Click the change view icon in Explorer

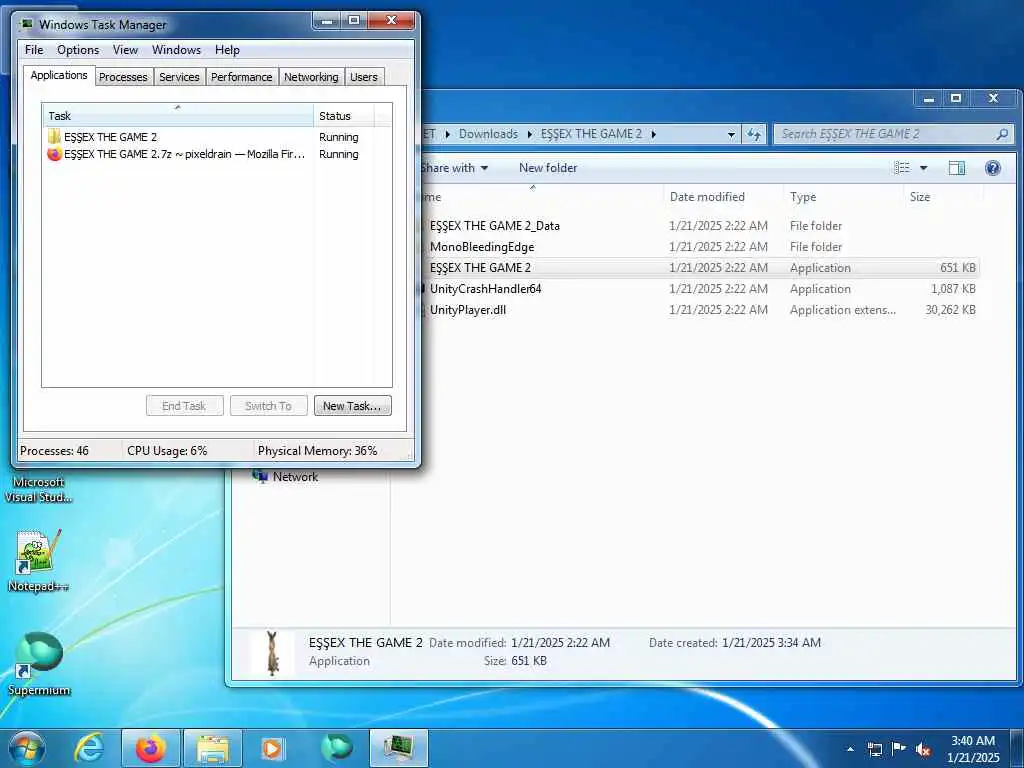902,168
